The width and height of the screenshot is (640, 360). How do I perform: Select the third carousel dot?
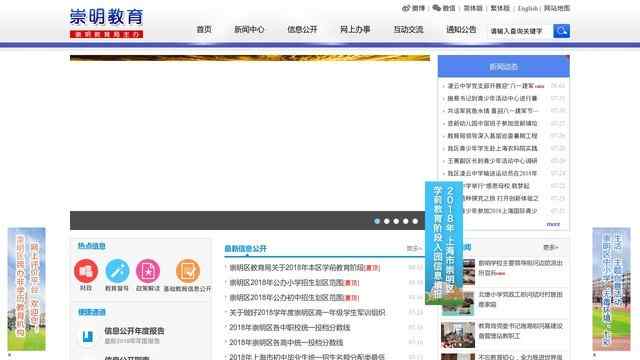pos(396,221)
